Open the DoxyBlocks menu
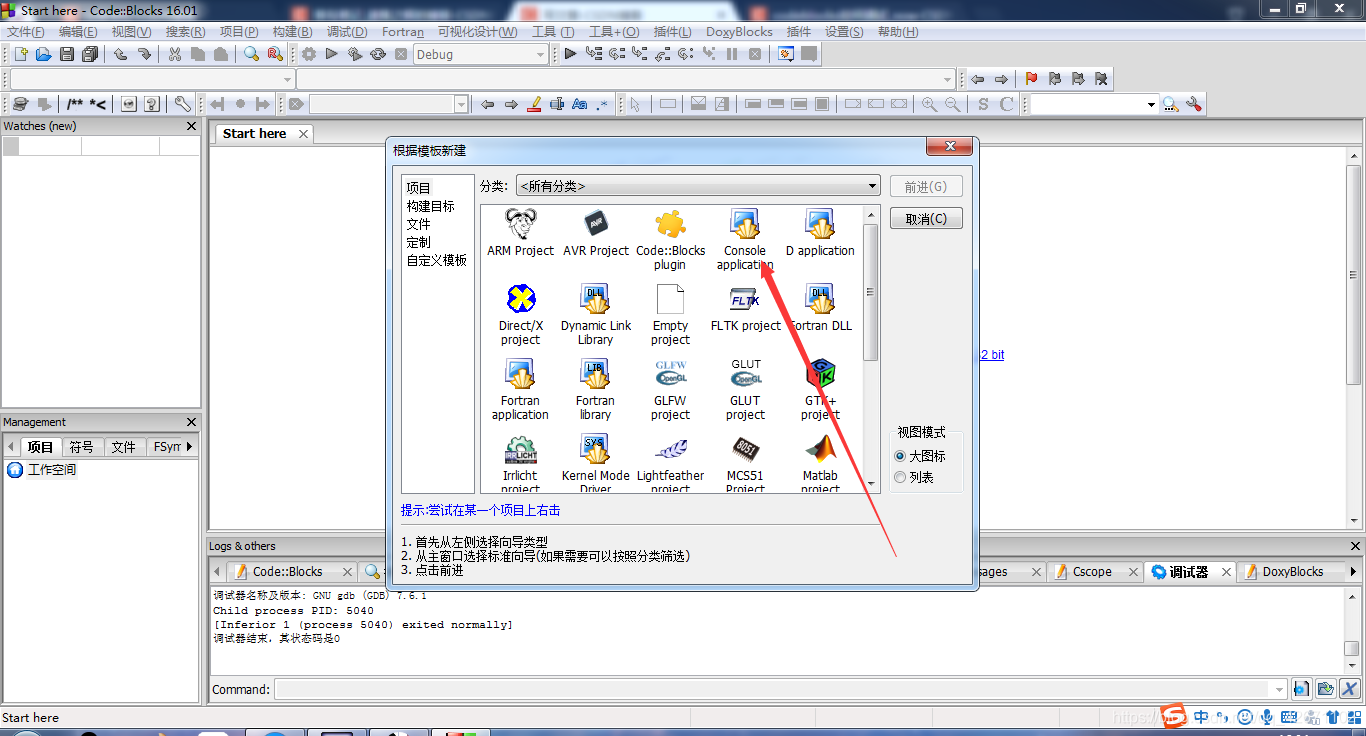This screenshot has width=1366, height=736. click(x=740, y=32)
